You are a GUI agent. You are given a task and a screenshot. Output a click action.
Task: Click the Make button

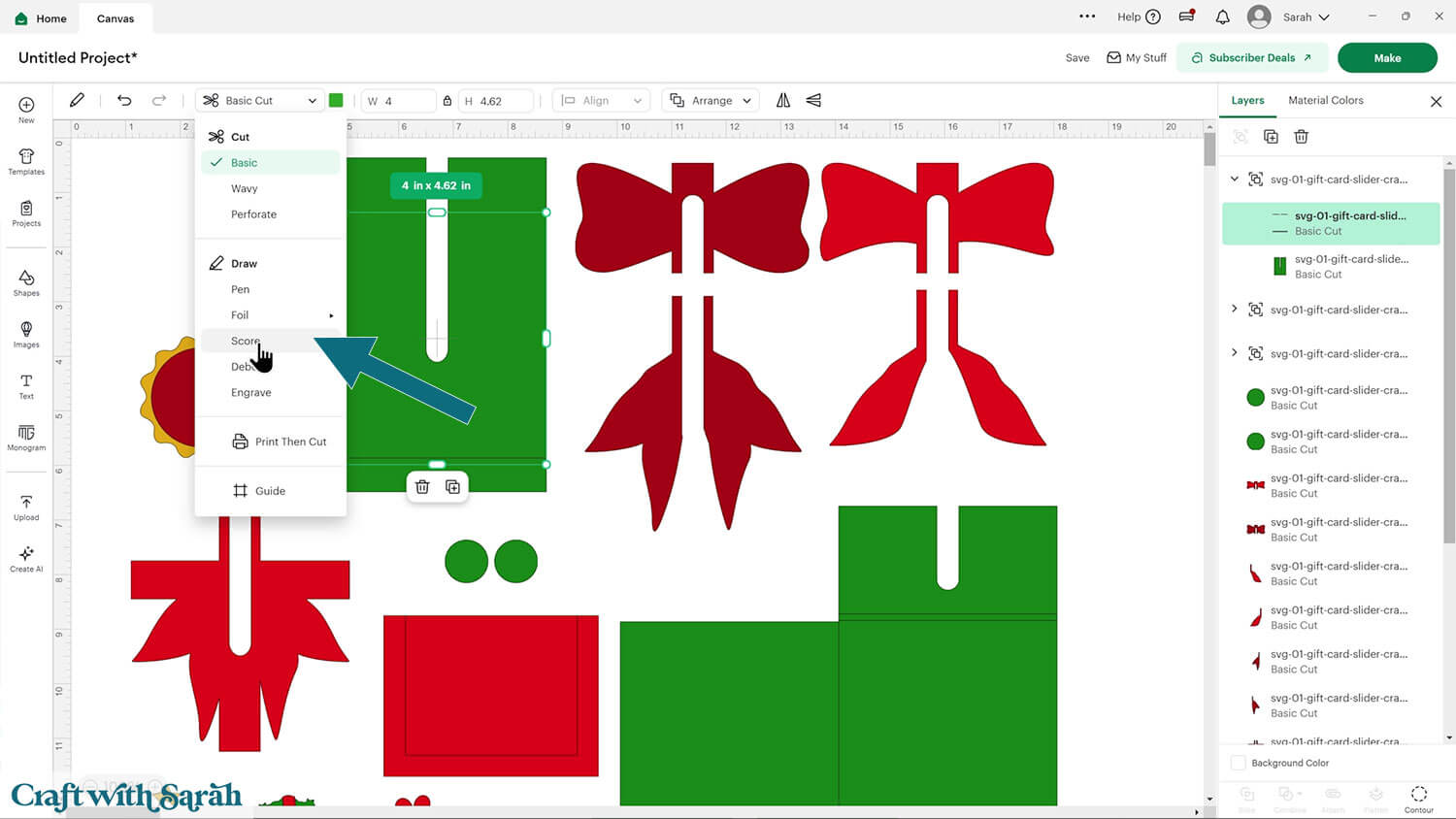[1387, 57]
